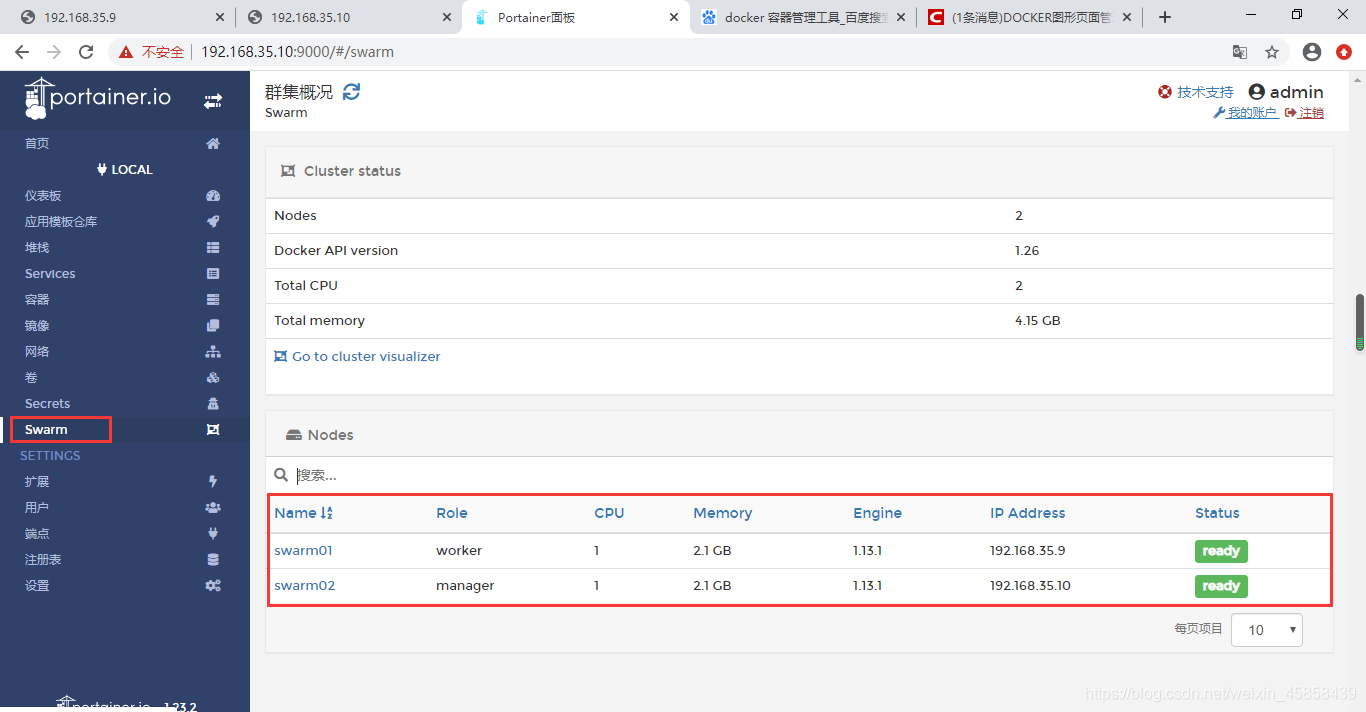This screenshot has height=712, width=1366.
Task: Click the gears icon beside 设置
Action: (x=213, y=586)
